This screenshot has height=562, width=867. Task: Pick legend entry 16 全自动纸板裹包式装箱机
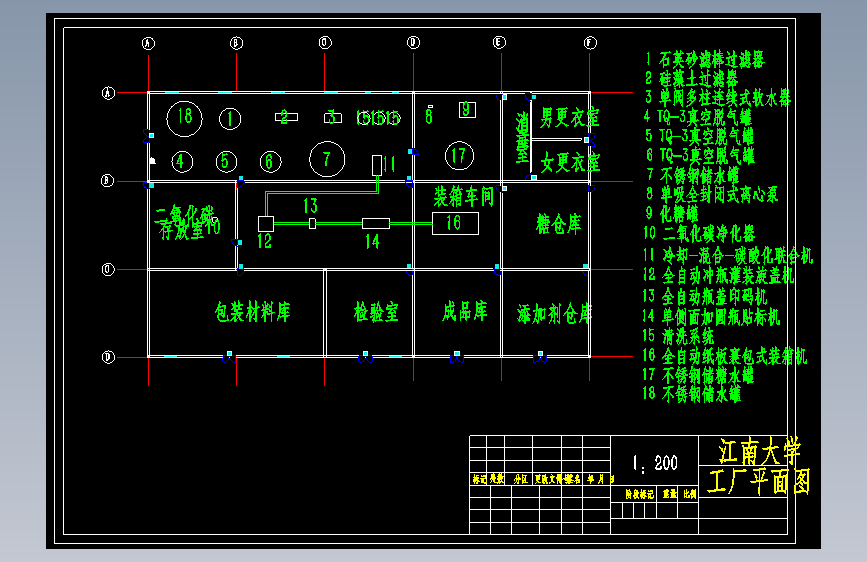coord(725,356)
